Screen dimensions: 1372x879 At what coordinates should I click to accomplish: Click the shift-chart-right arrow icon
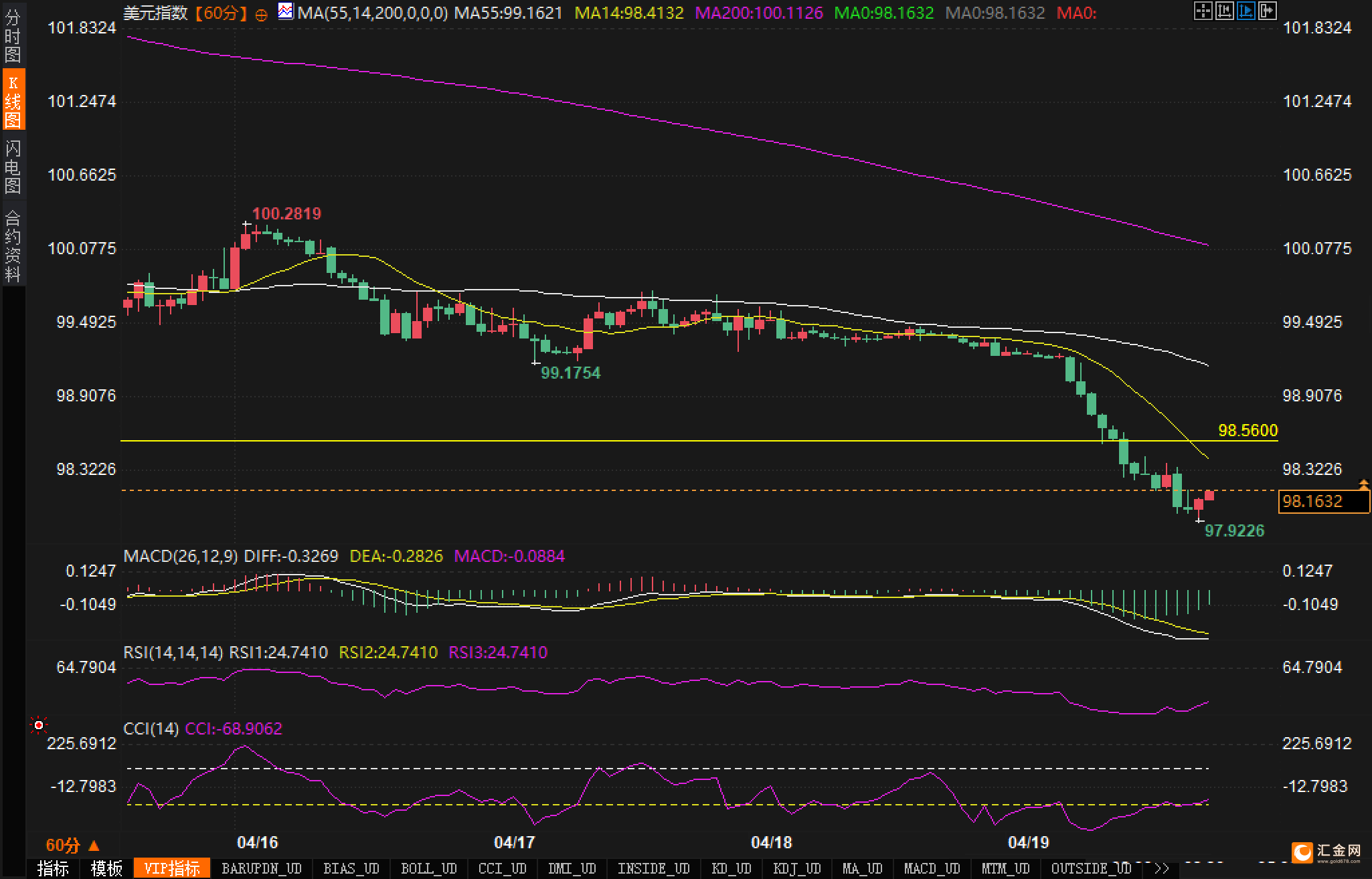[1267, 11]
